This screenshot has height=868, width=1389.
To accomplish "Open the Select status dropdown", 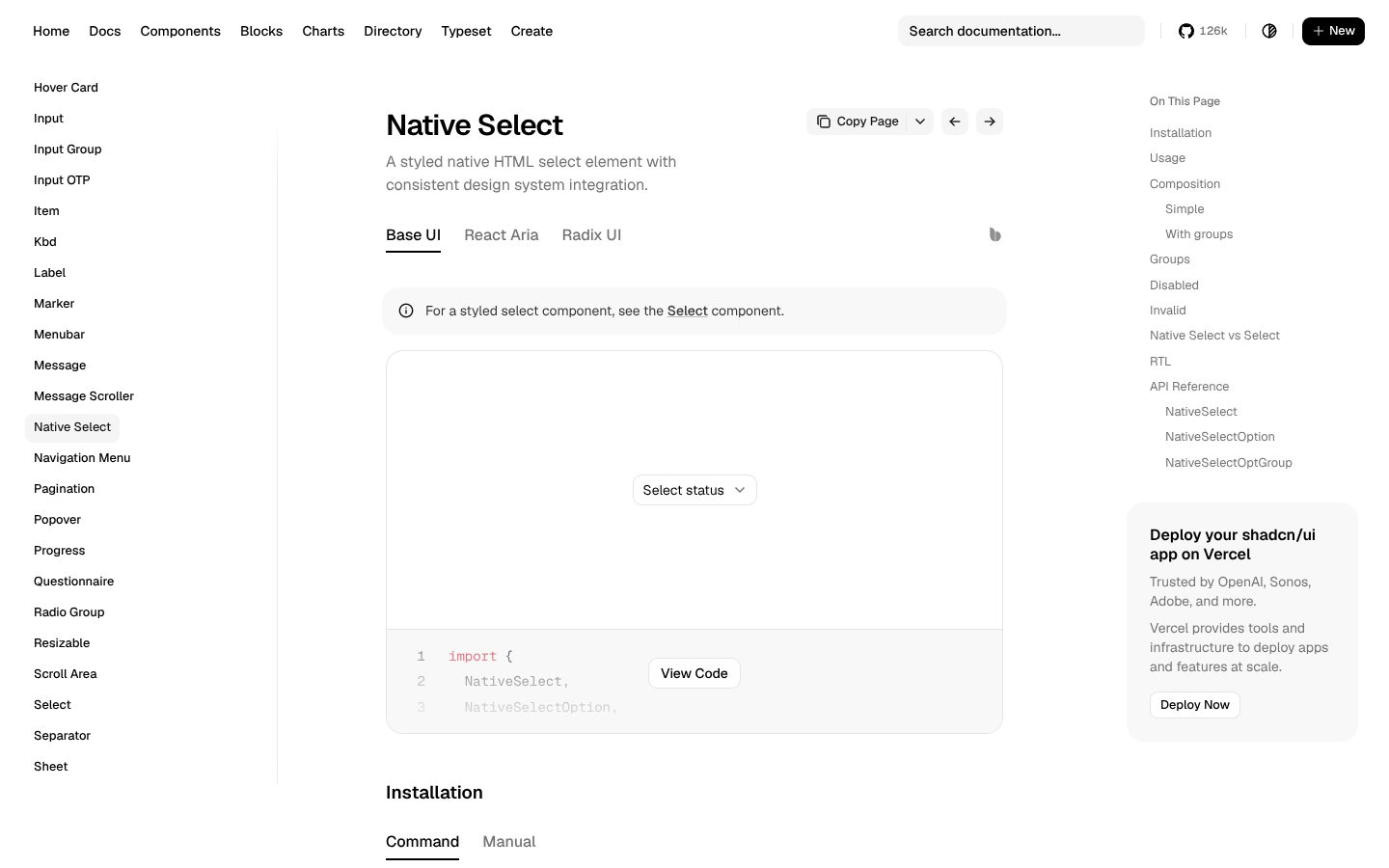I will coord(694,490).
